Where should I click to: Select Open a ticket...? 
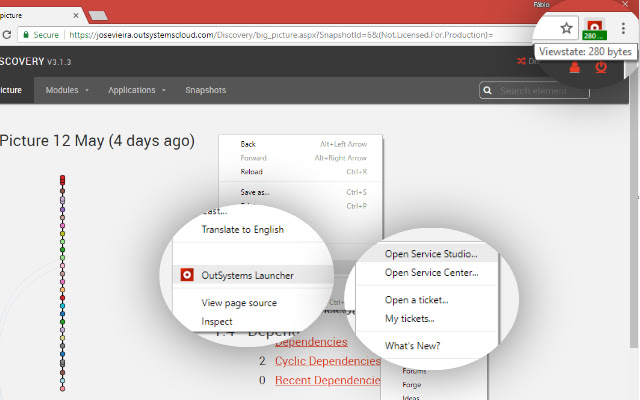click(416, 300)
